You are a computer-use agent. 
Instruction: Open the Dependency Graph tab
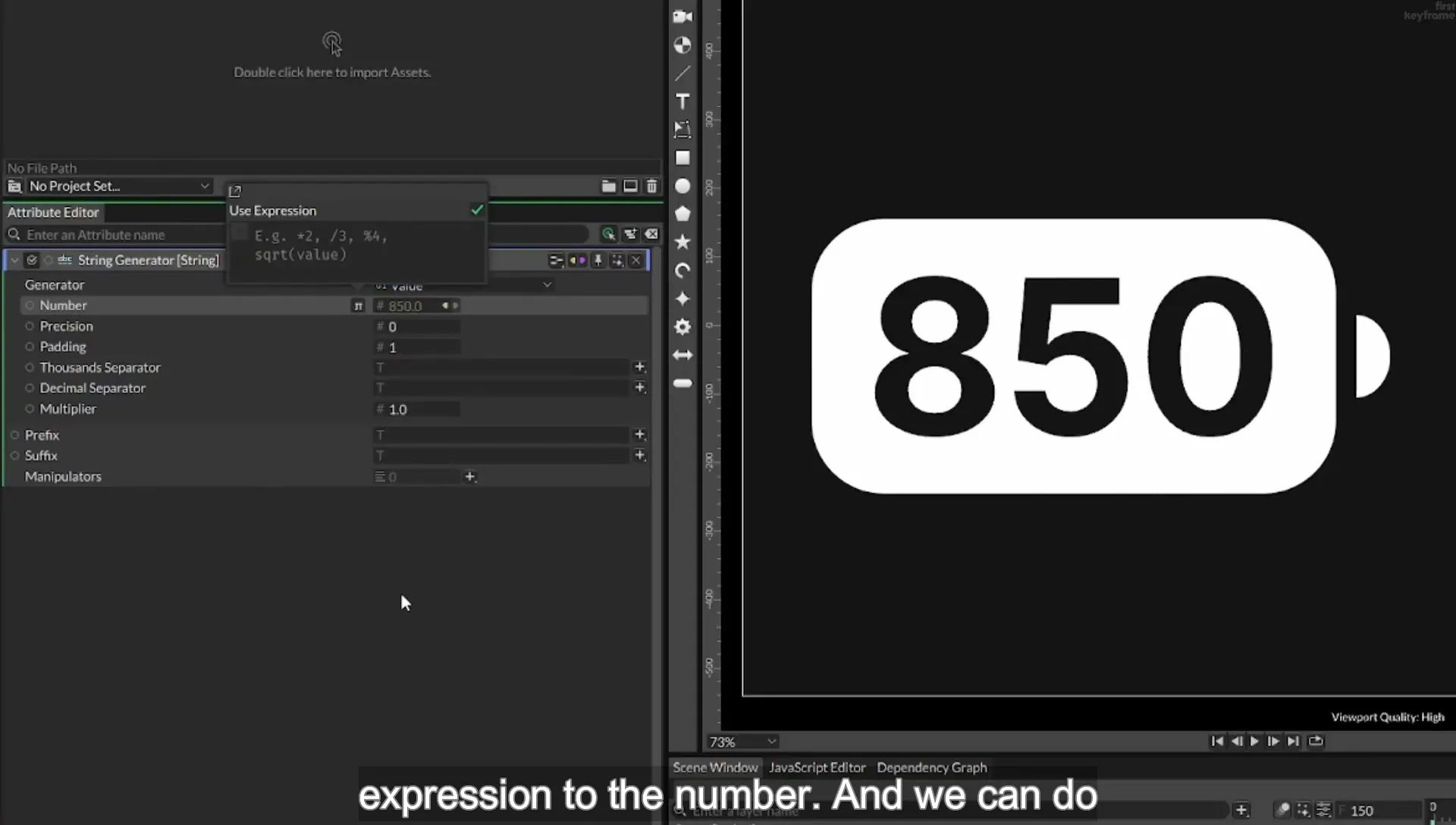coord(932,767)
